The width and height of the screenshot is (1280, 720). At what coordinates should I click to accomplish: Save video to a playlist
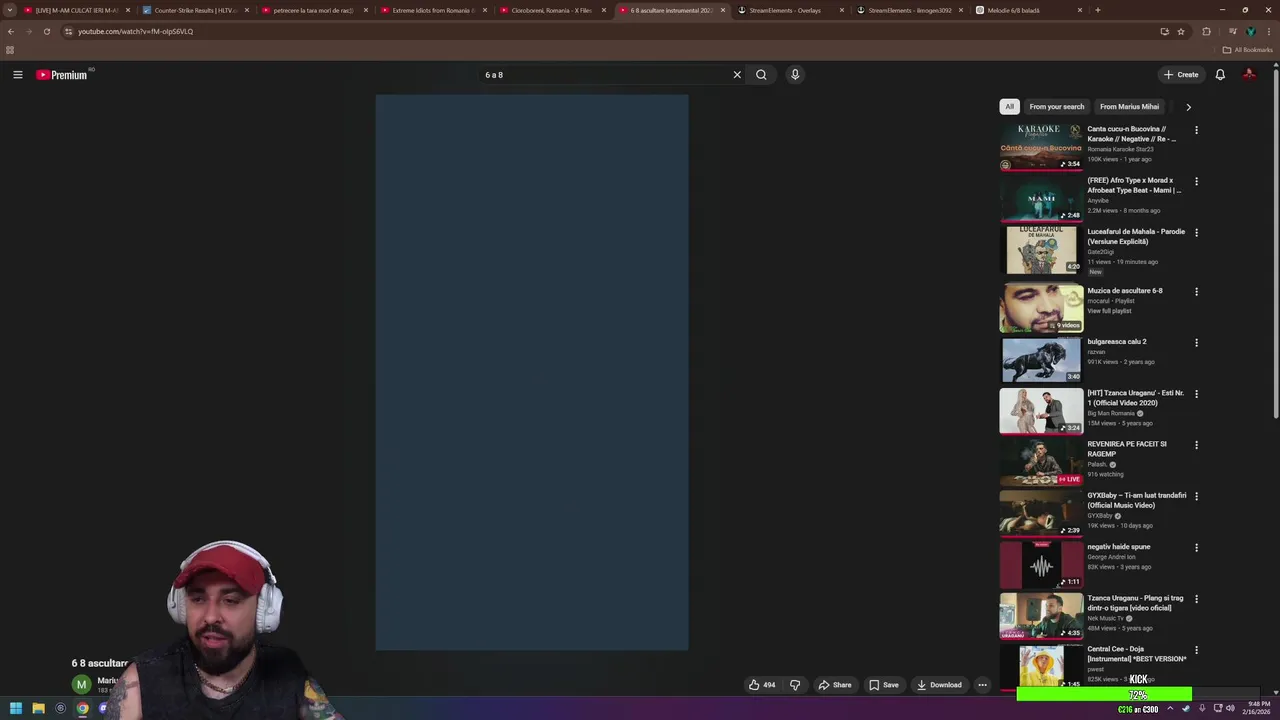coord(884,685)
